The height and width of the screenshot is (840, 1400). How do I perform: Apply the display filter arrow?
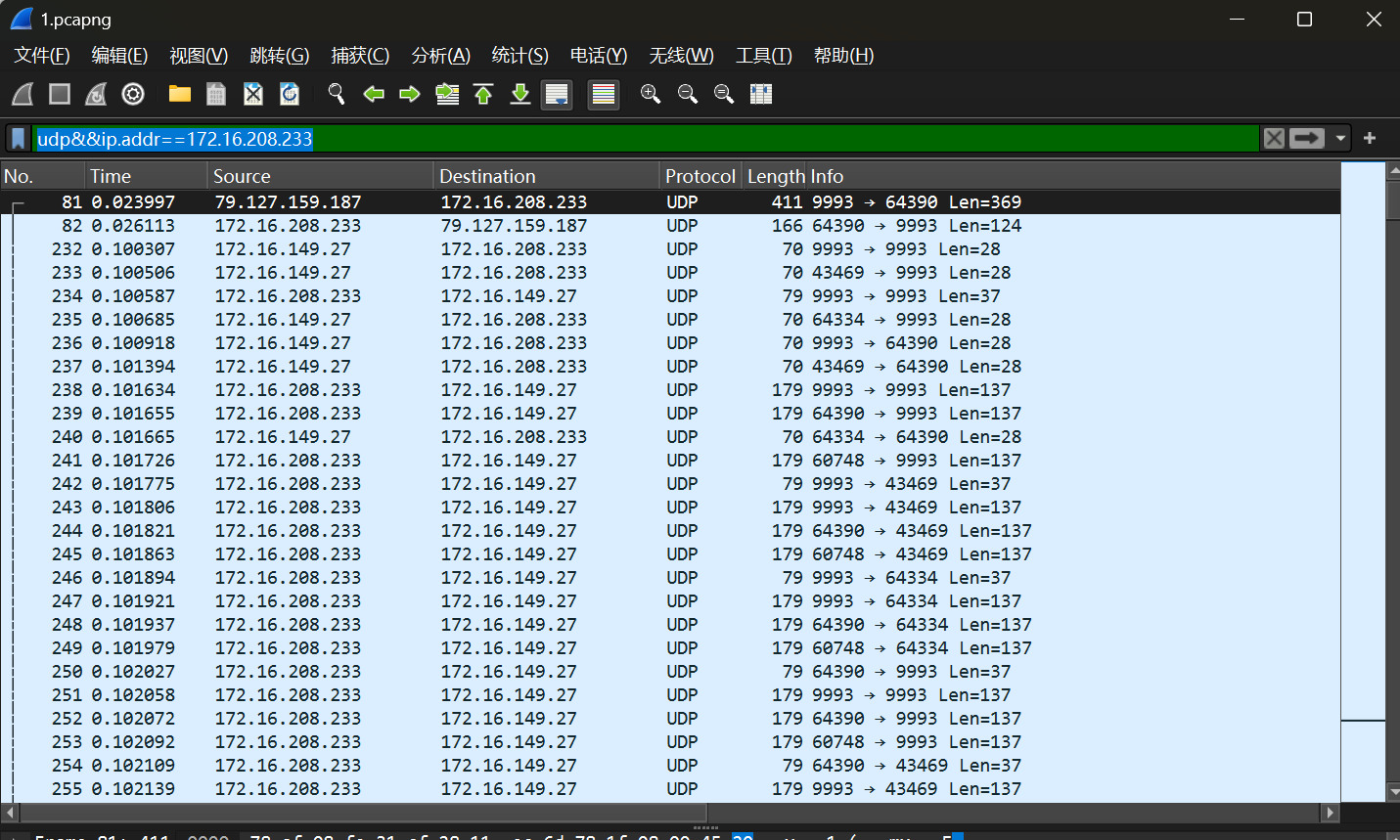point(1307,139)
